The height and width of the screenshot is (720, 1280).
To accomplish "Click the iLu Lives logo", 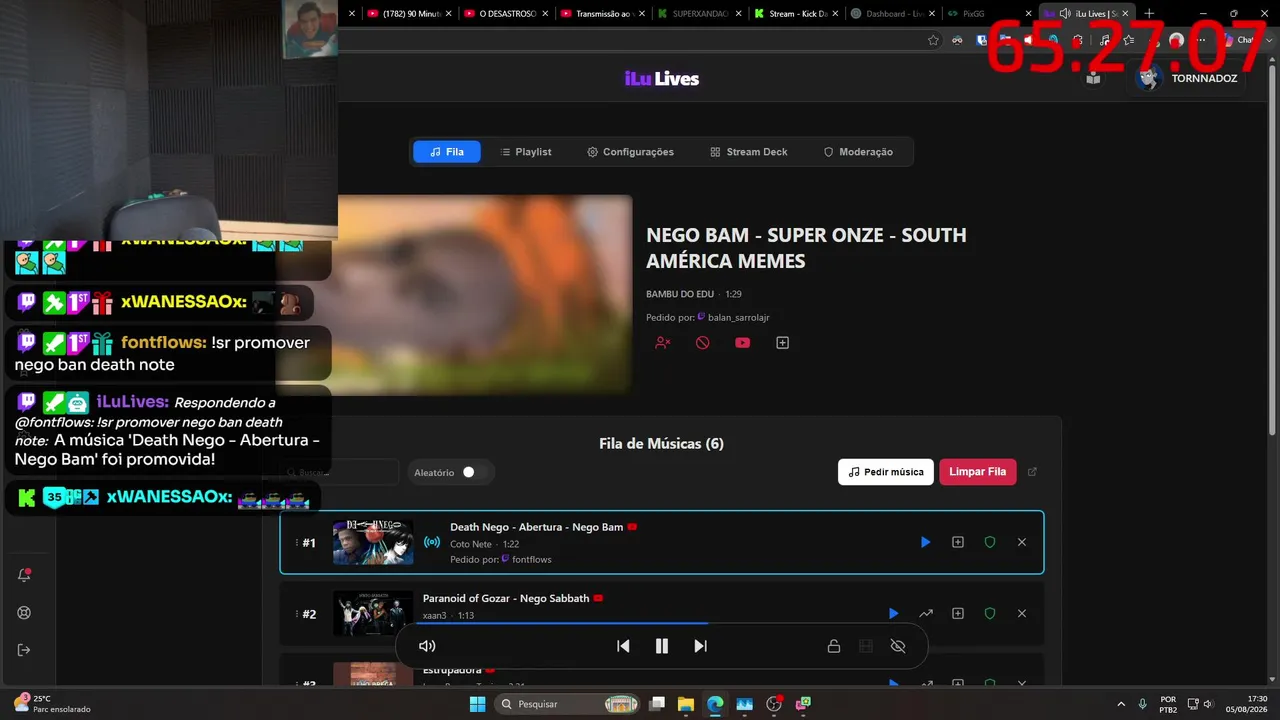I will point(662,79).
